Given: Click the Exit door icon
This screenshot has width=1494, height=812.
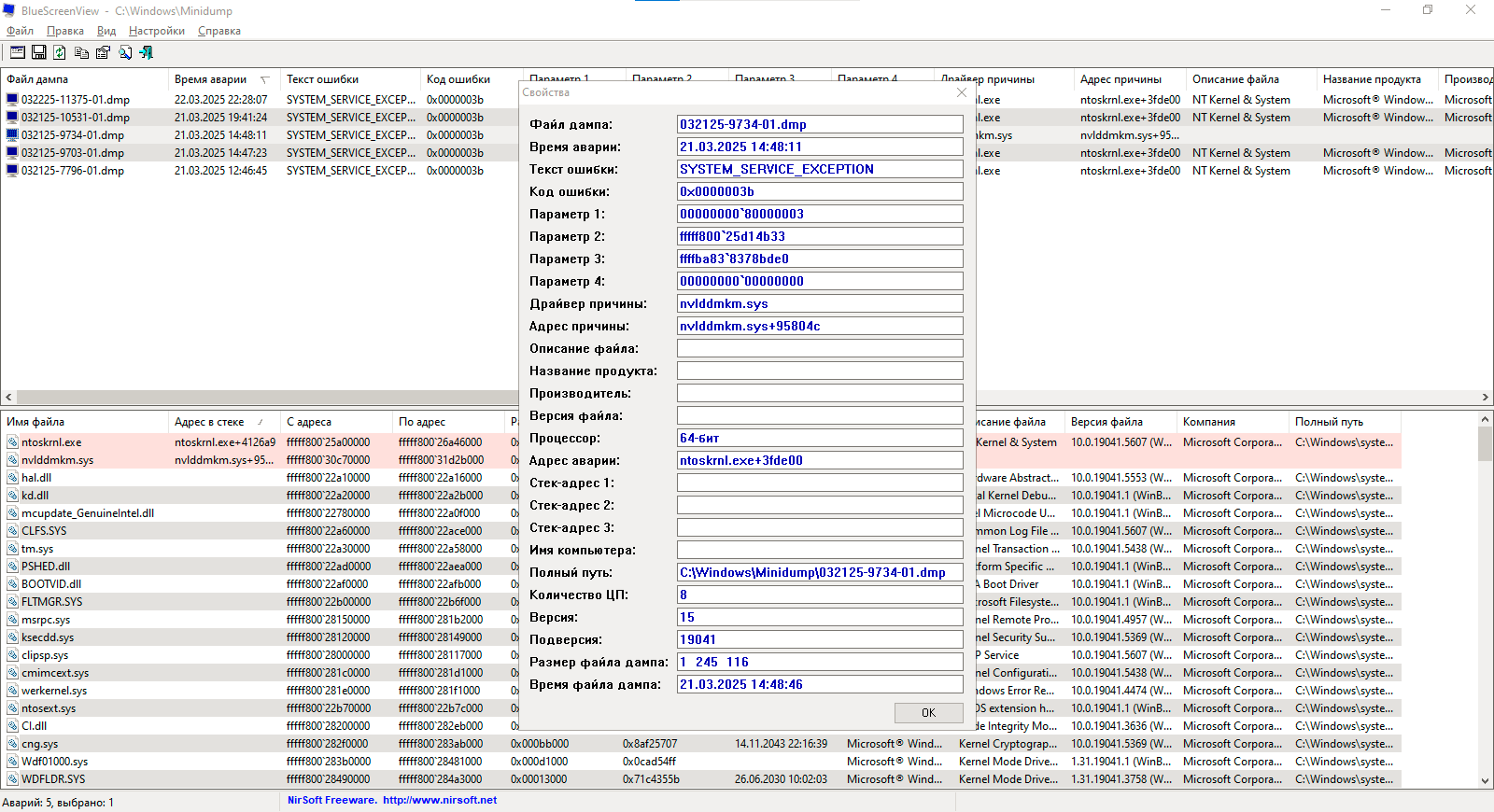Looking at the screenshot, I should [147, 52].
